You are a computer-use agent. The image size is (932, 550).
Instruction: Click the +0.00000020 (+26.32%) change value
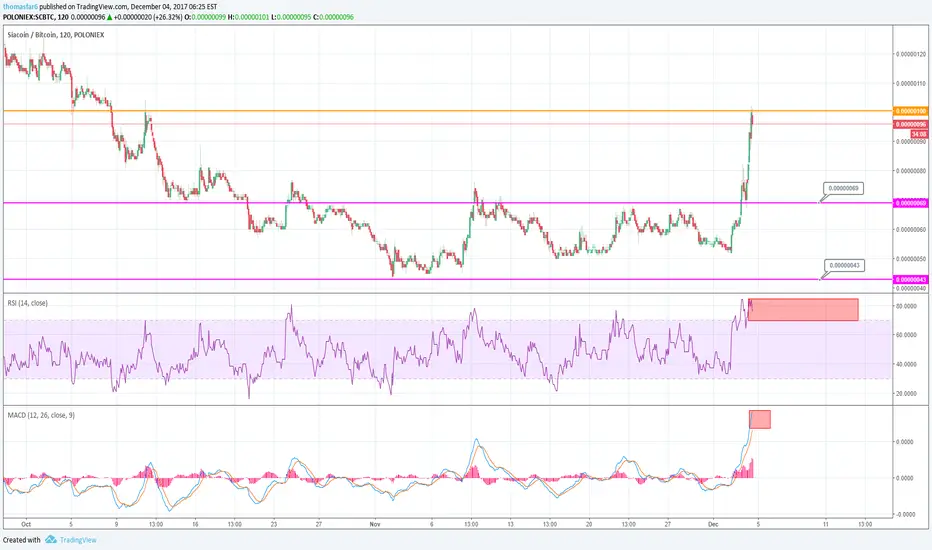(x=147, y=17)
